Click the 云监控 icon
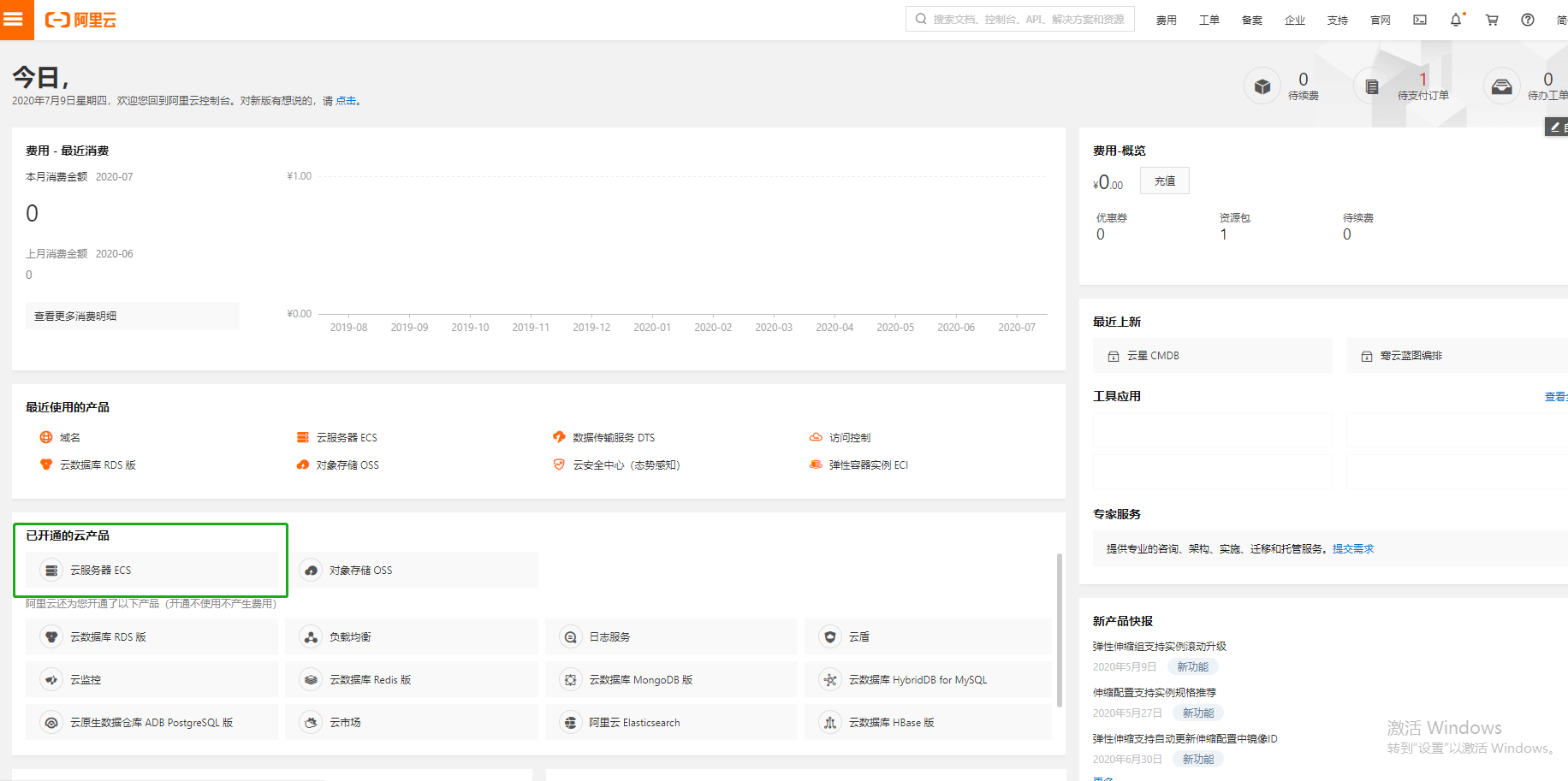 (51, 680)
